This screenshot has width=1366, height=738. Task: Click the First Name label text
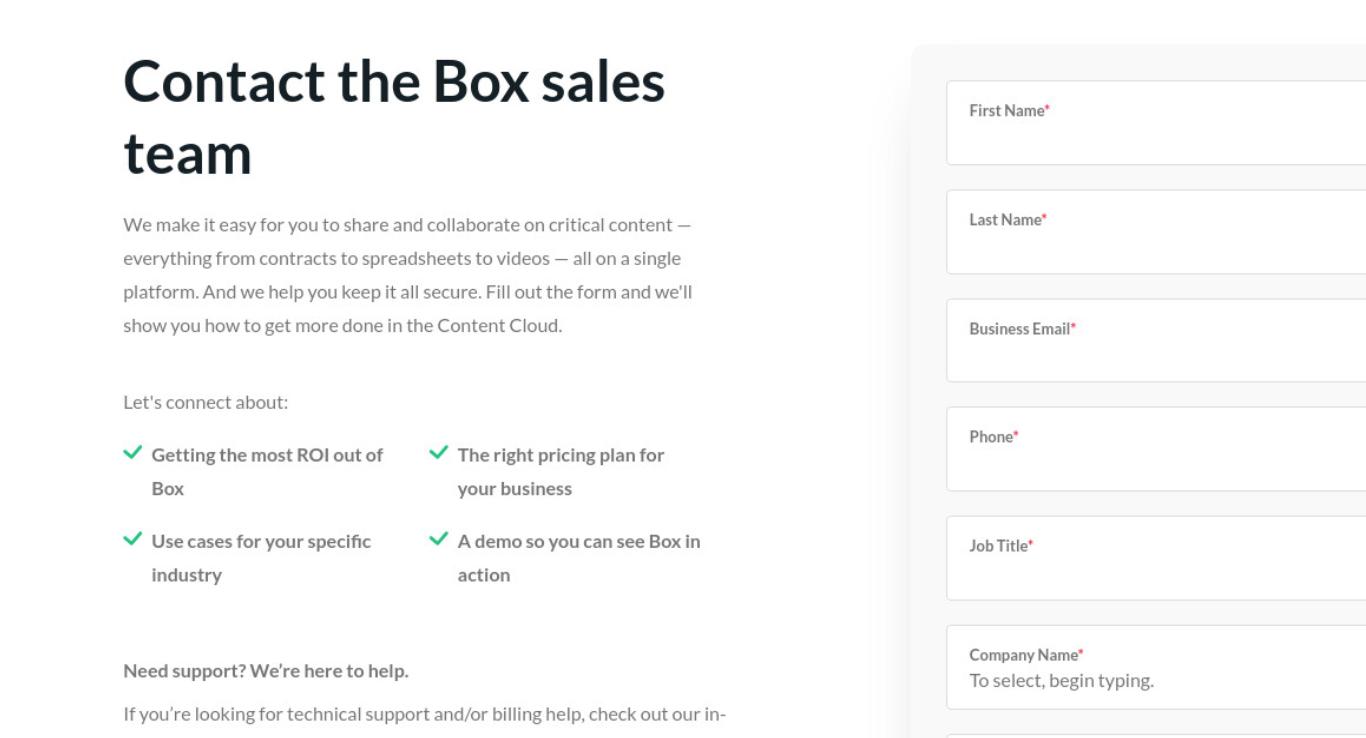[1009, 111]
